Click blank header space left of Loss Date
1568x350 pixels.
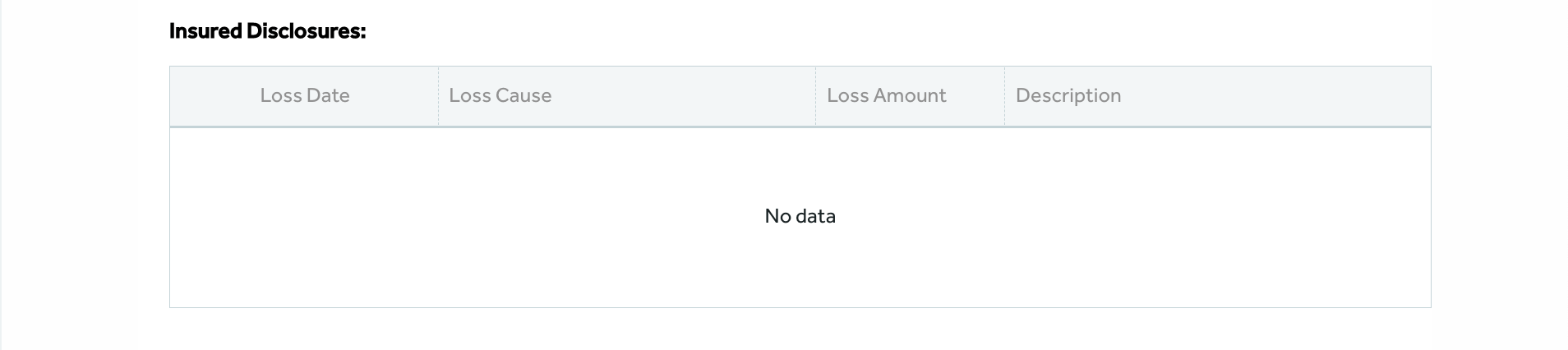214,96
